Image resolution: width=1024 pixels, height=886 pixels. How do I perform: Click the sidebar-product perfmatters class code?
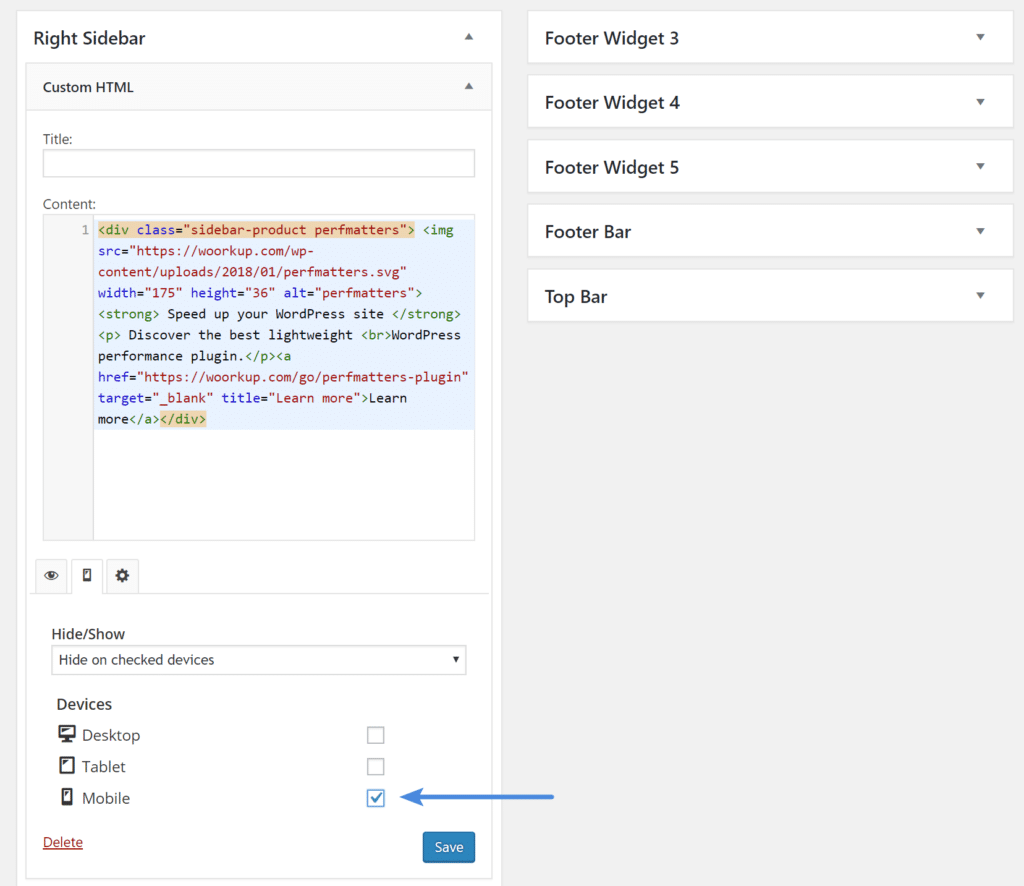(295, 230)
